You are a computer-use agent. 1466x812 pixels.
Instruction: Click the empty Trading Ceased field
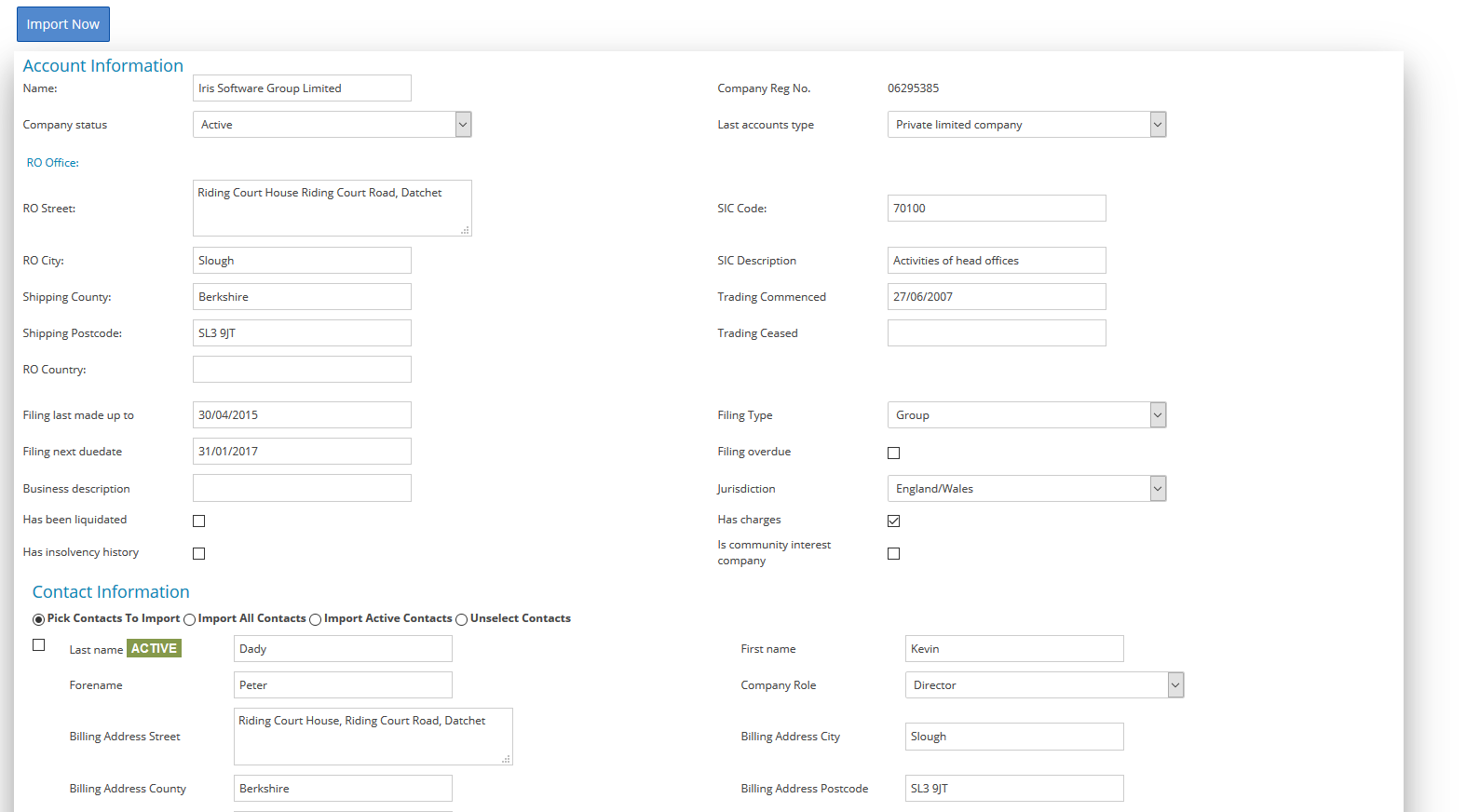[x=997, y=333]
